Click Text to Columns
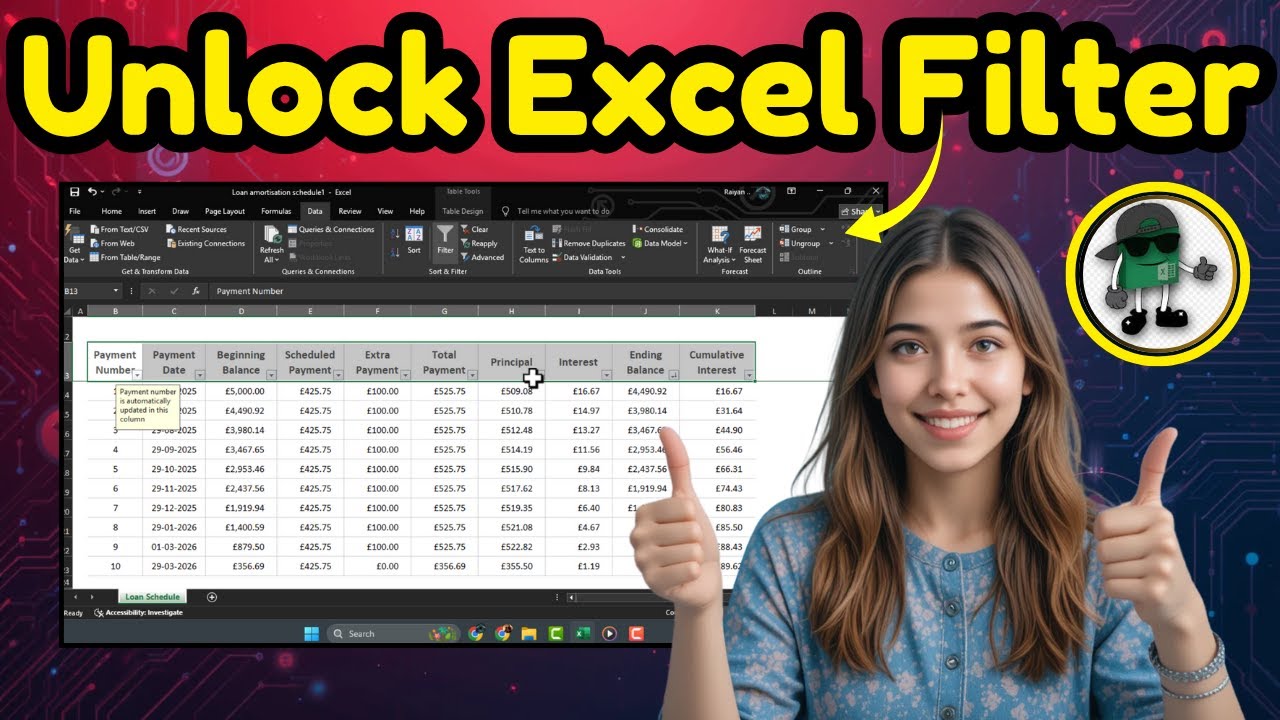The image size is (1280, 720). point(534,243)
